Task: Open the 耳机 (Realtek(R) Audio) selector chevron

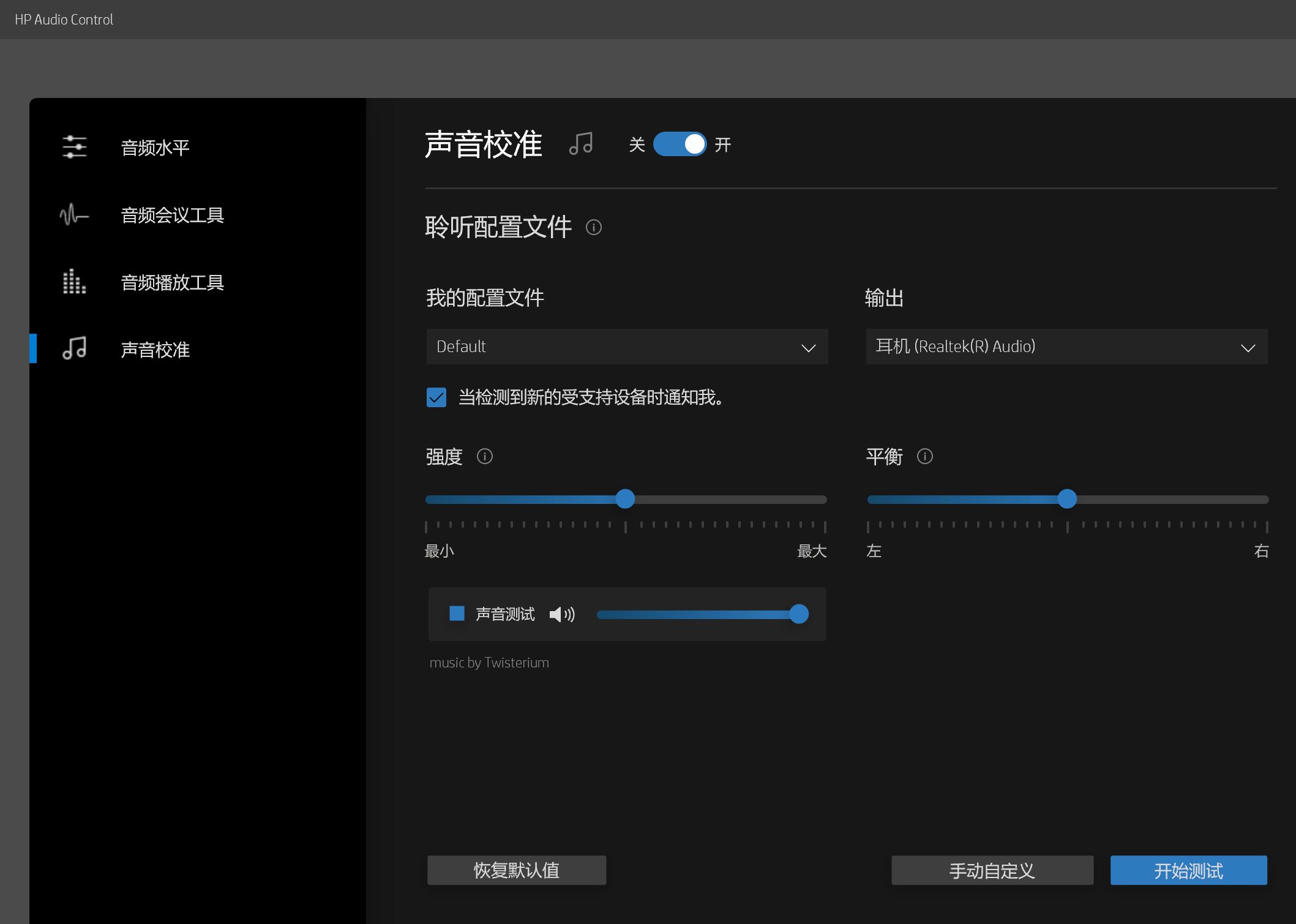Action: point(1248,347)
